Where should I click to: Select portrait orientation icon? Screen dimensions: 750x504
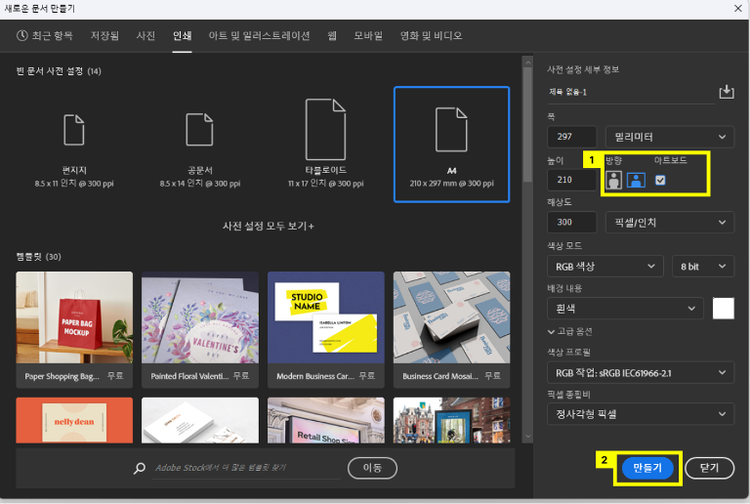pyautogui.click(x=614, y=180)
